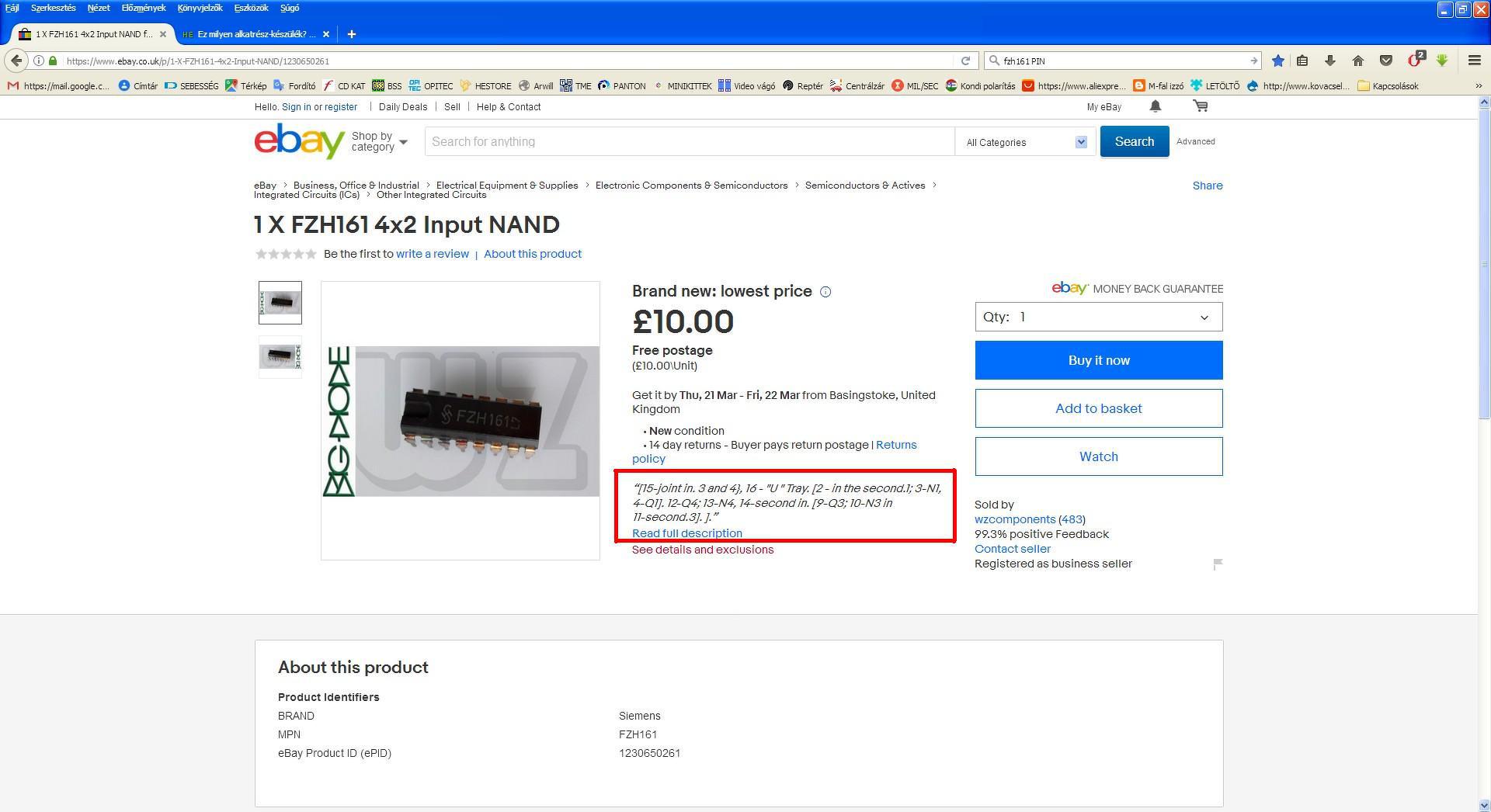The image size is (1491, 812).
Task: Click Add to basket
Action: click(1099, 408)
